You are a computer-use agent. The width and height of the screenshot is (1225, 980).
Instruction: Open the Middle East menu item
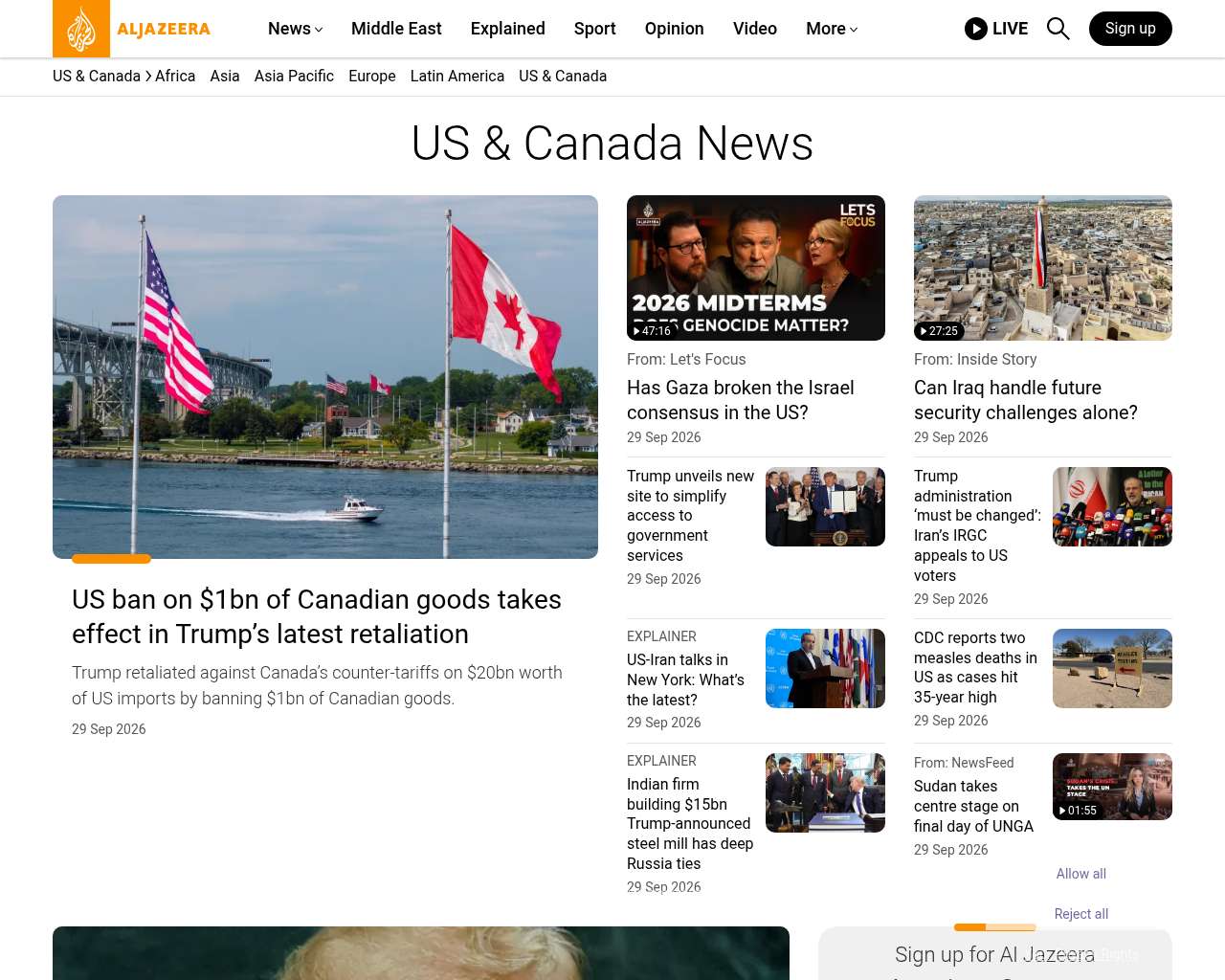pos(396,29)
